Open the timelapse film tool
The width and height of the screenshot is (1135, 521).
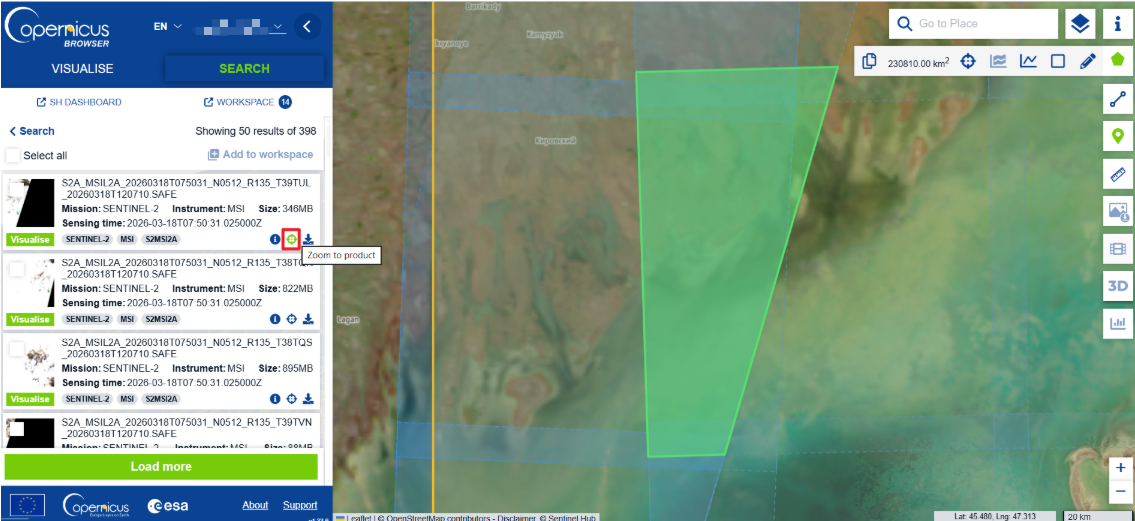pyautogui.click(x=1117, y=249)
